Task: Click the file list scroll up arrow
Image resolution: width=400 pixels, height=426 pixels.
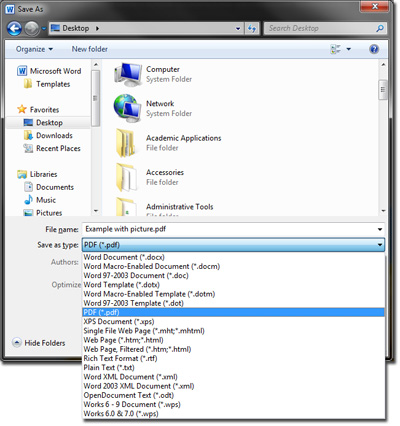Action: (383, 64)
